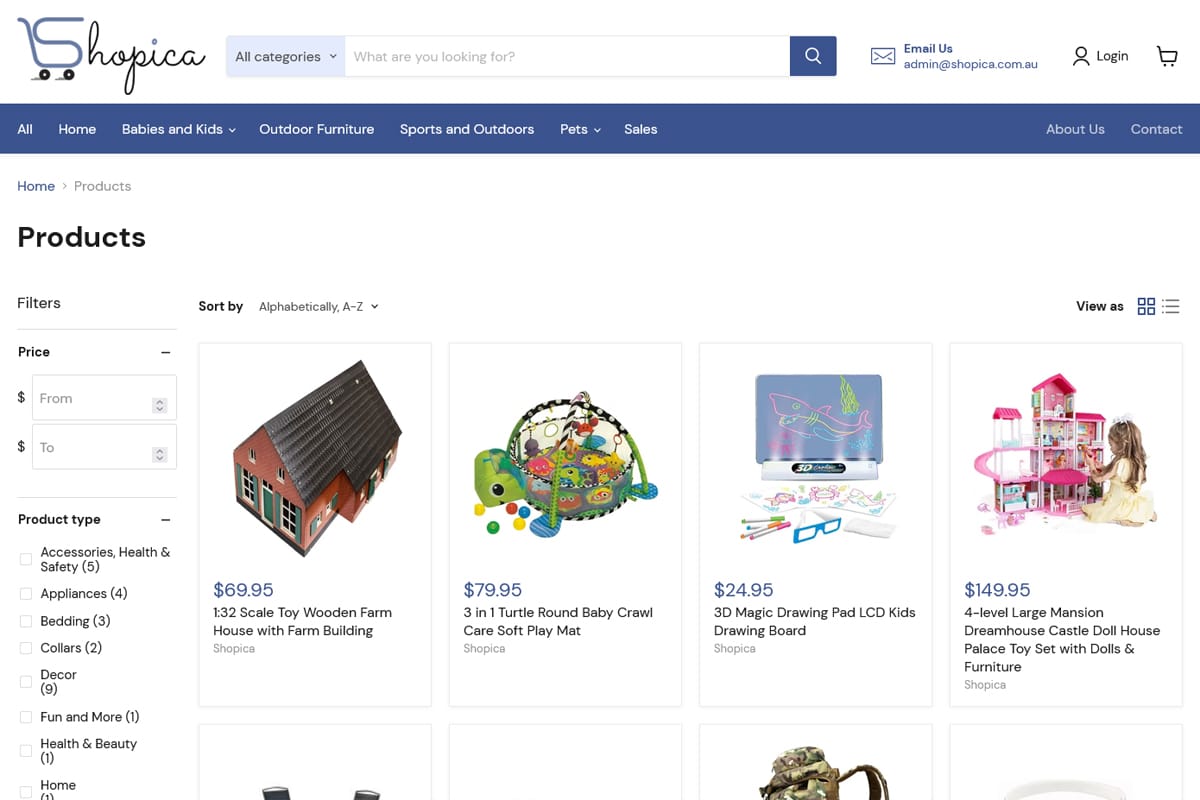
Task: Click the About Us link
Action: (1075, 129)
